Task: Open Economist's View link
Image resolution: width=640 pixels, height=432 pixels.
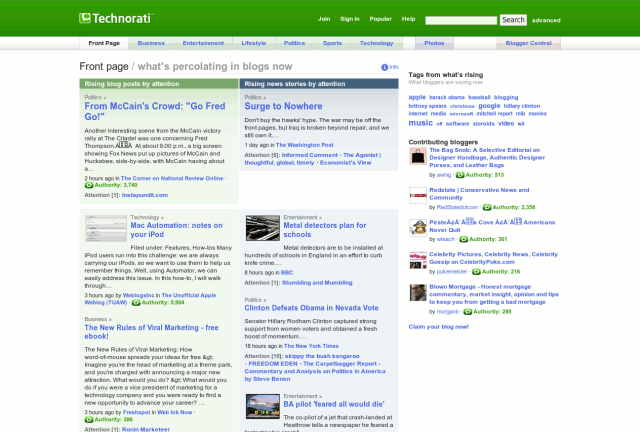Action: click(345, 163)
